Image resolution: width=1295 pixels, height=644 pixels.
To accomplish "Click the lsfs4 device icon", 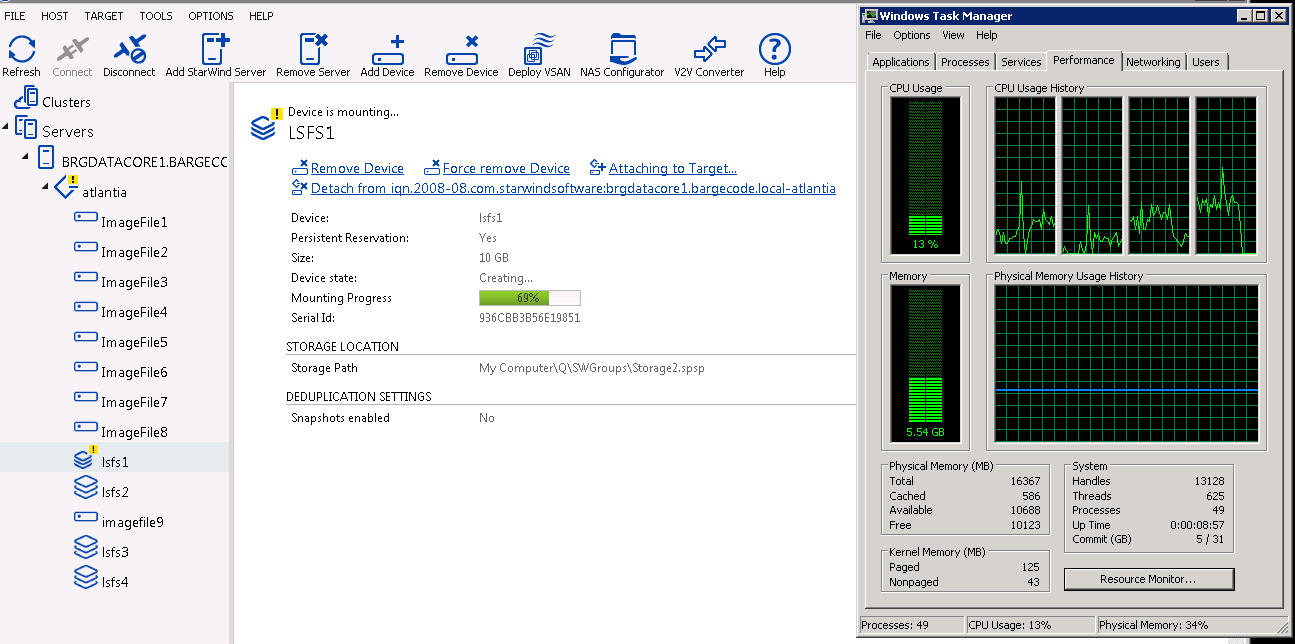I will click(x=86, y=578).
